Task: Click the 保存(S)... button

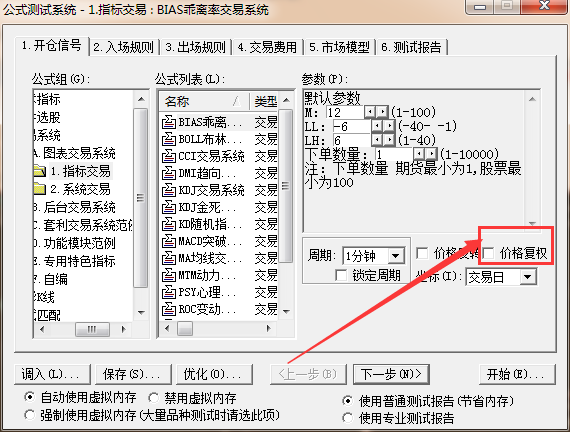Action: [133, 374]
